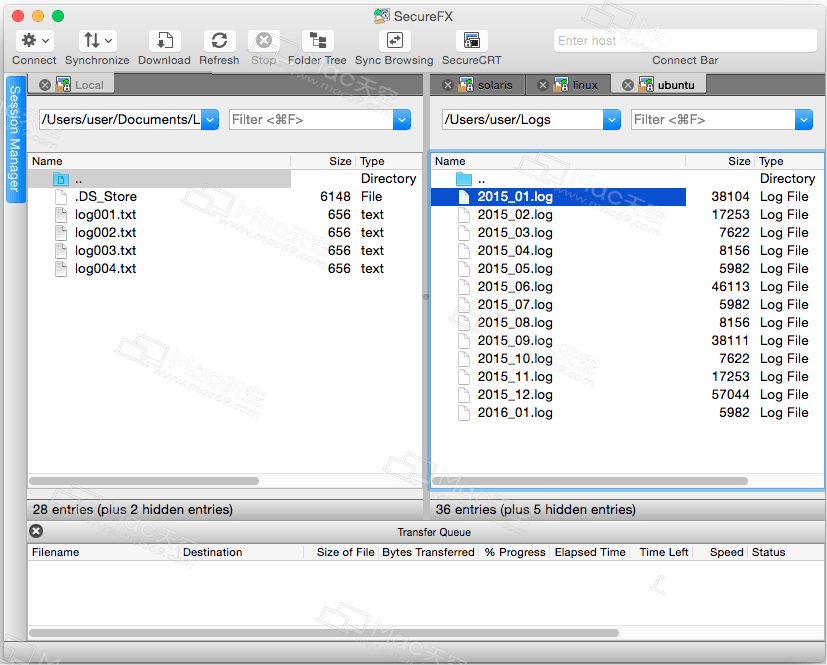Click the remote pane horizontal scrollbar
Screen dimensions: 827x665
tap(590, 481)
